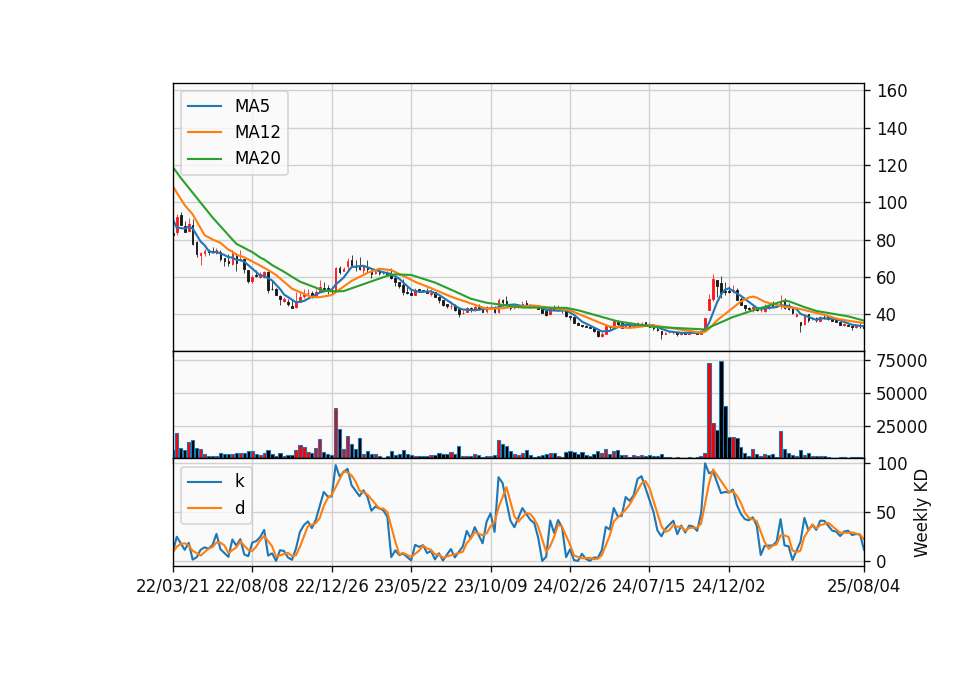Screen dimensions: 960x690
Task: Click the MA12 legend label
Action: pyautogui.click(x=257, y=132)
